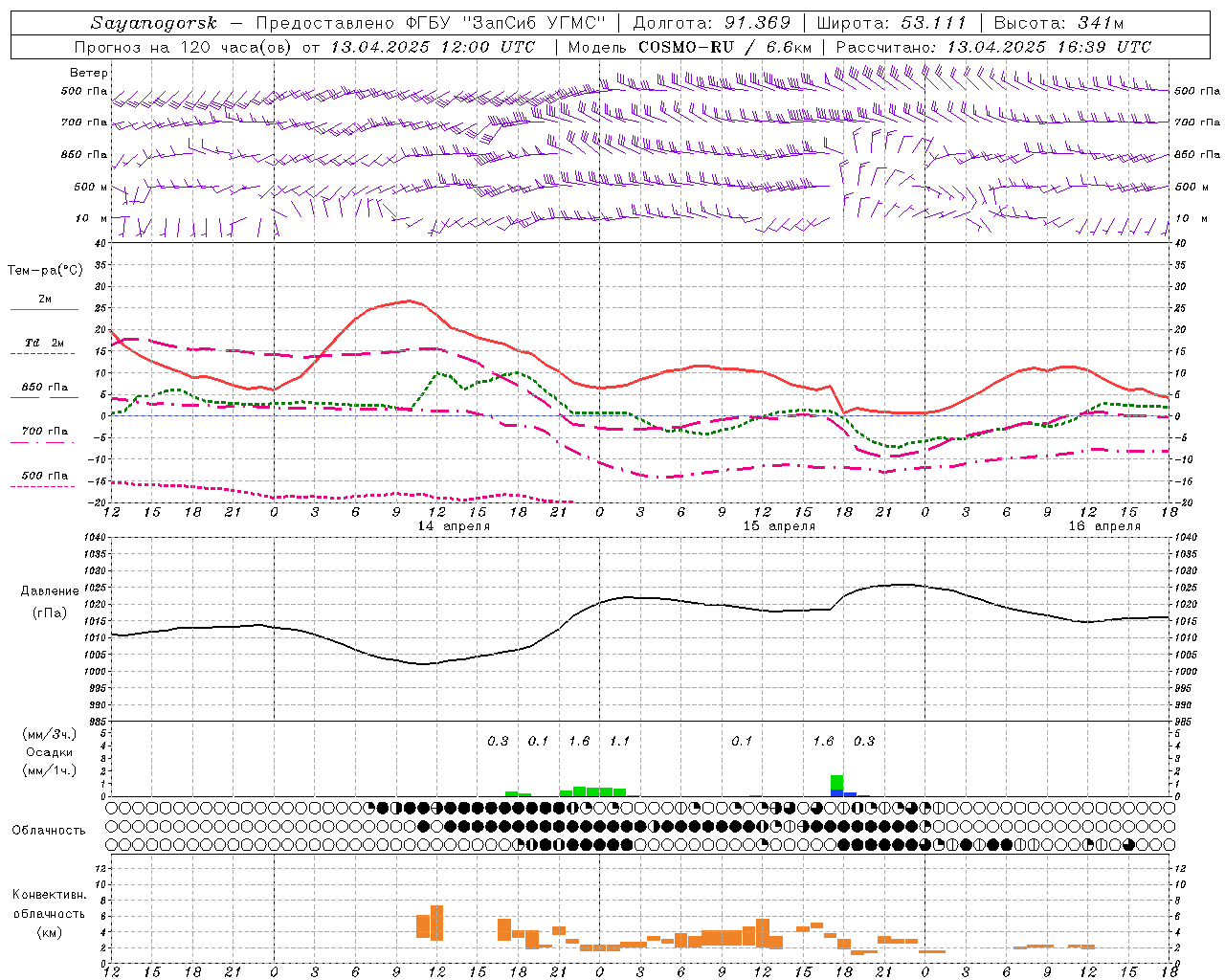Click the solid red line sample above the '2м' legend label

coord(45,310)
